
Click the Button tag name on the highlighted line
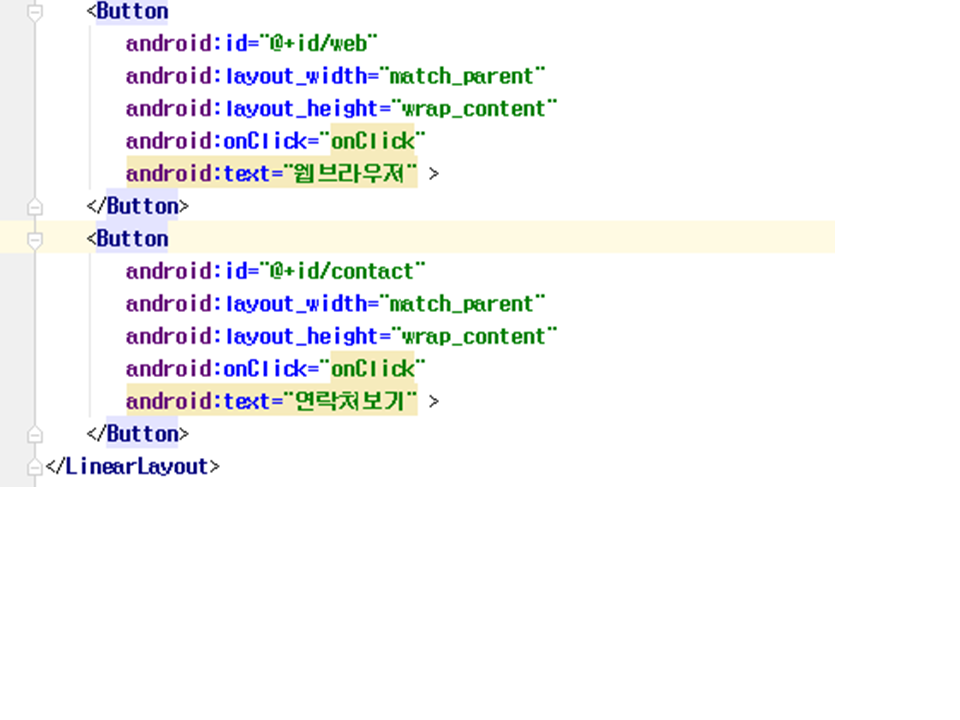tap(132, 239)
